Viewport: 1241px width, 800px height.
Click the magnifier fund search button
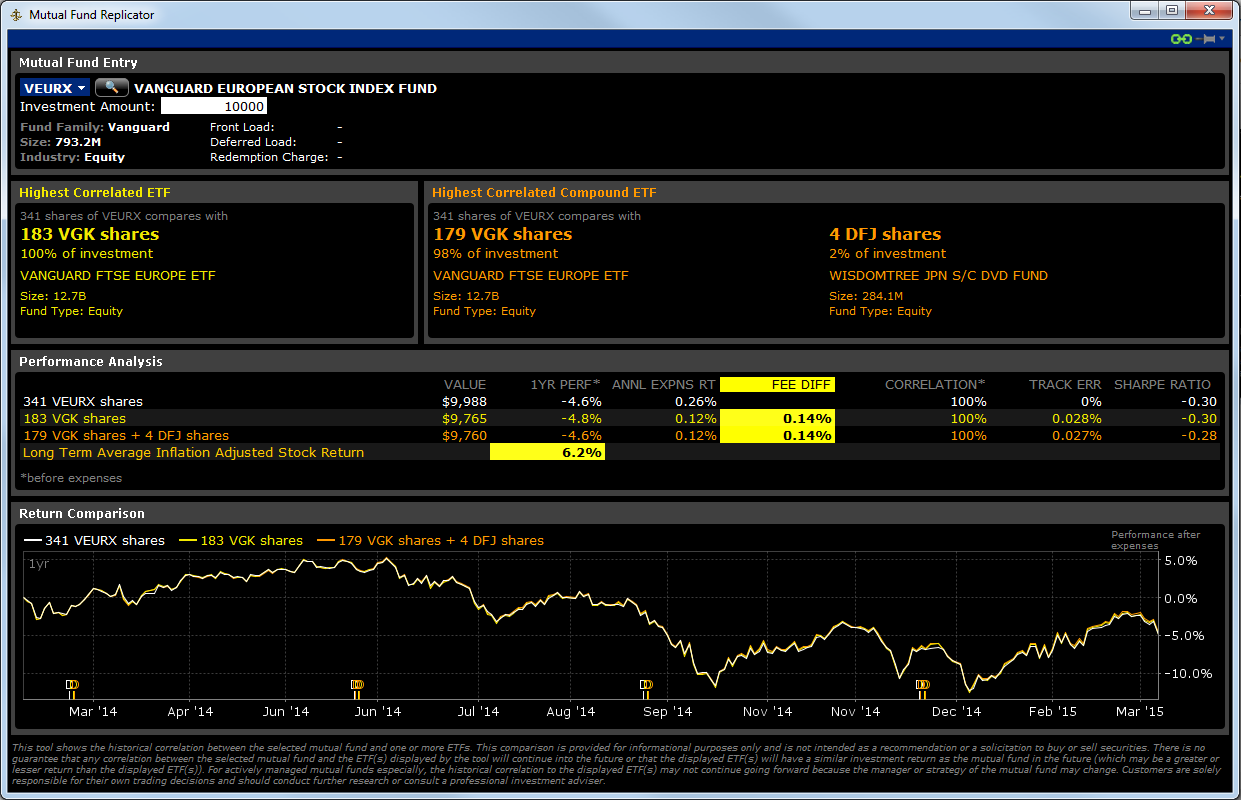(x=112, y=88)
